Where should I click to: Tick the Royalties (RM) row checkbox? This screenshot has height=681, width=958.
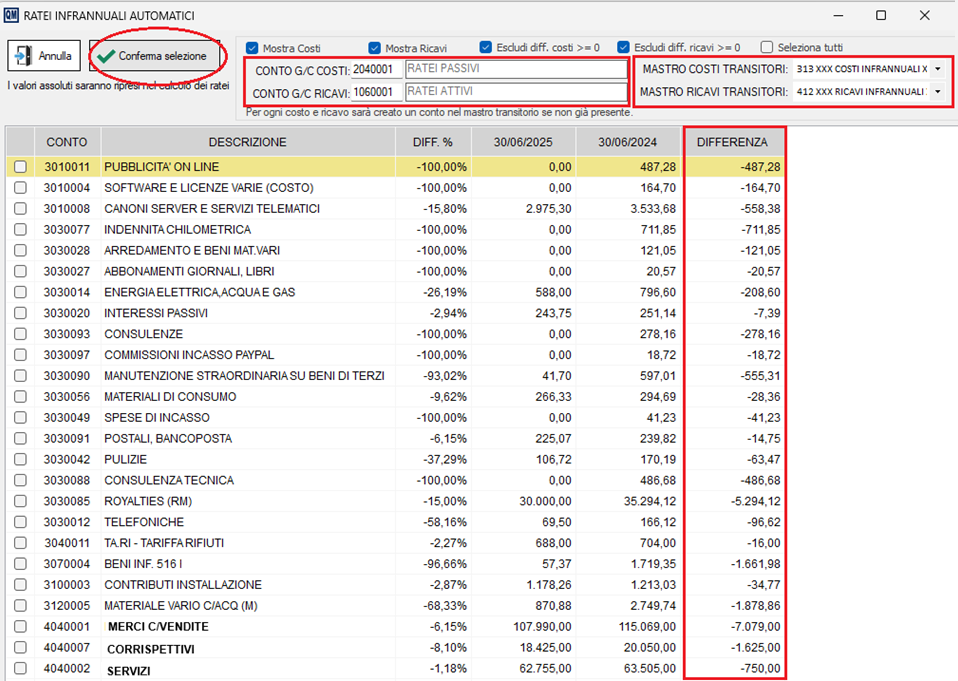(20, 501)
